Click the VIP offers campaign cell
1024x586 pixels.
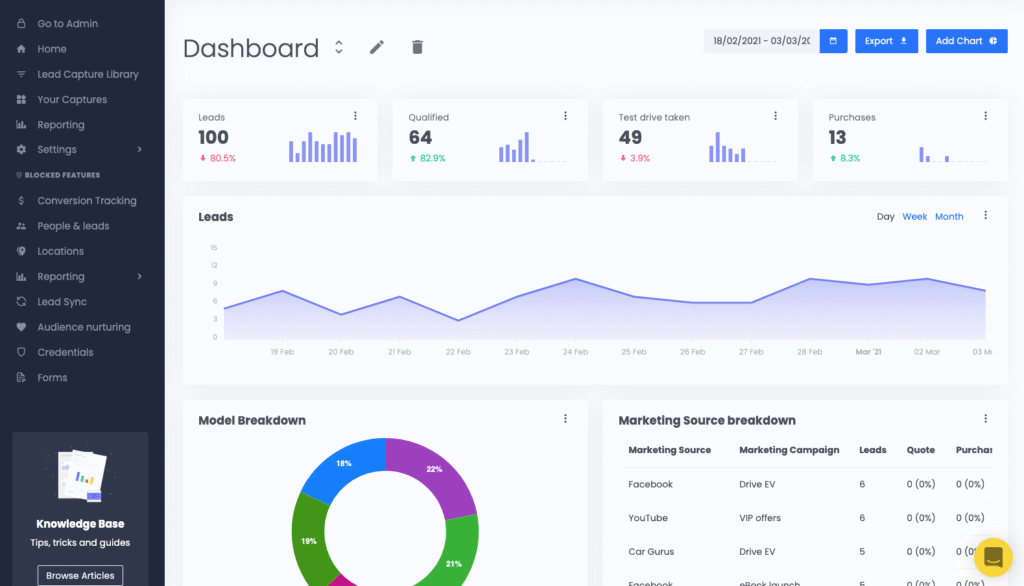(x=760, y=518)
